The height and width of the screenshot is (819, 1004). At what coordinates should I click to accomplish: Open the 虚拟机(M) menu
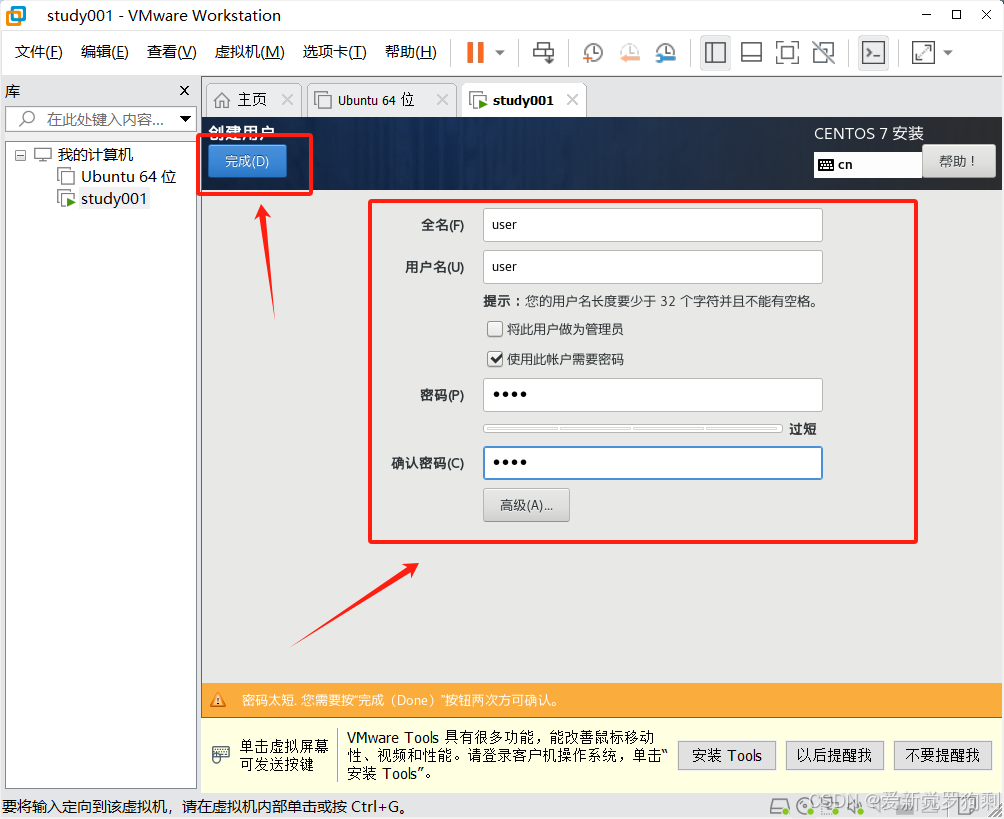point(249,52)
